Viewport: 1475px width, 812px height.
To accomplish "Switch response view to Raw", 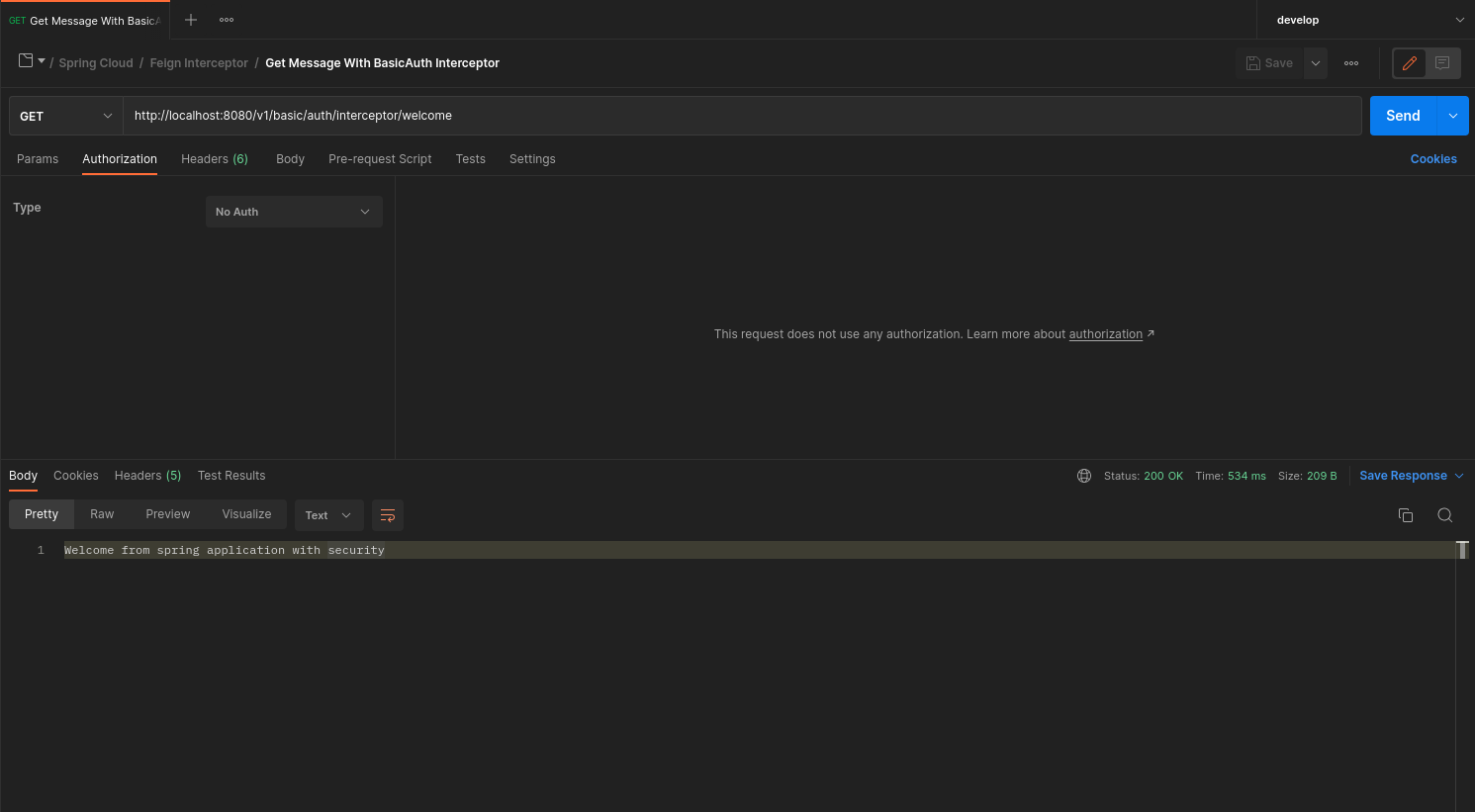I will (x=102, y=514).
